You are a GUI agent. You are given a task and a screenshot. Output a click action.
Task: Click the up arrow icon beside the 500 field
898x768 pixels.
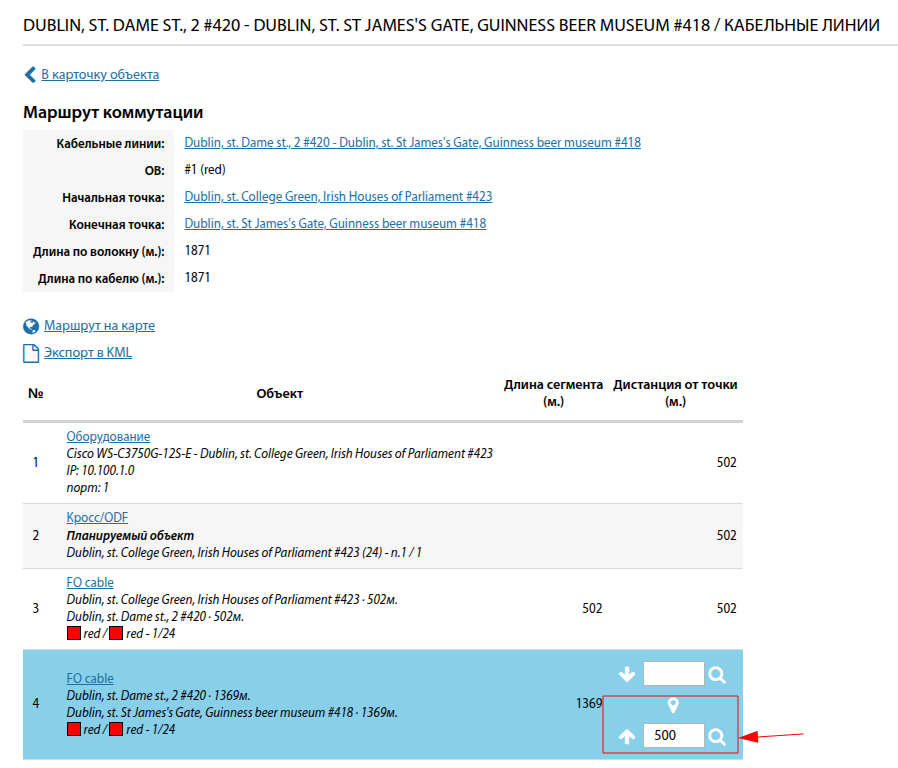click(627, 737)
